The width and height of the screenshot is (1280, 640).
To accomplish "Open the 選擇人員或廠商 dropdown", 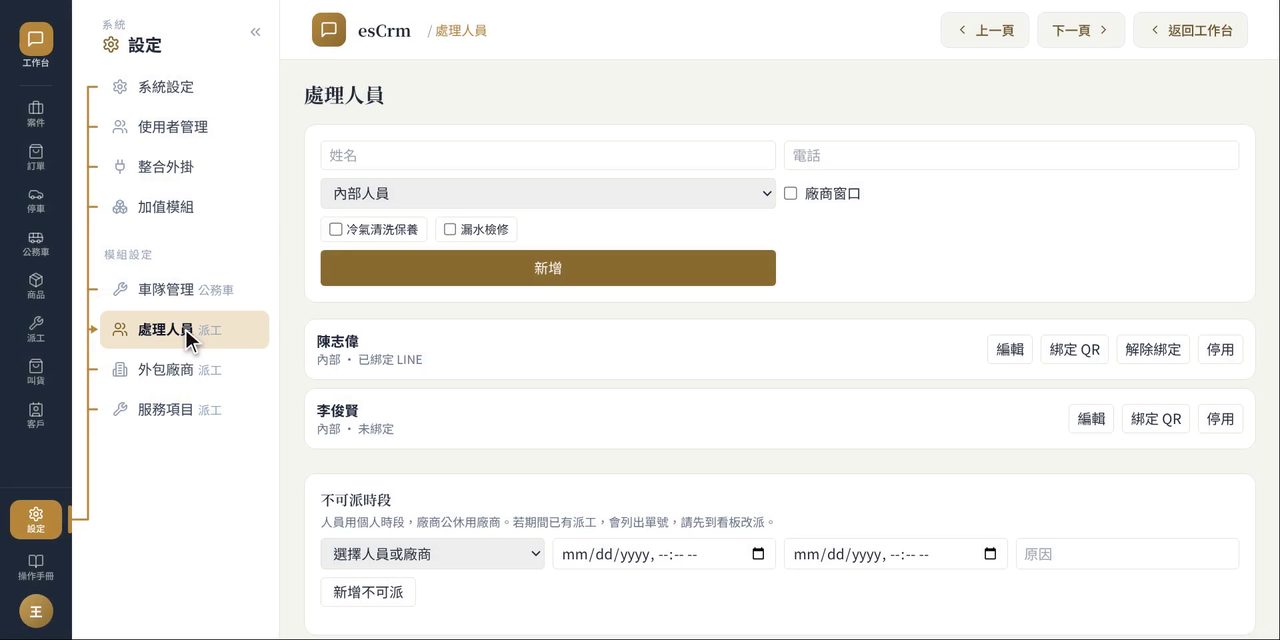I will click(x=433, y=554).
